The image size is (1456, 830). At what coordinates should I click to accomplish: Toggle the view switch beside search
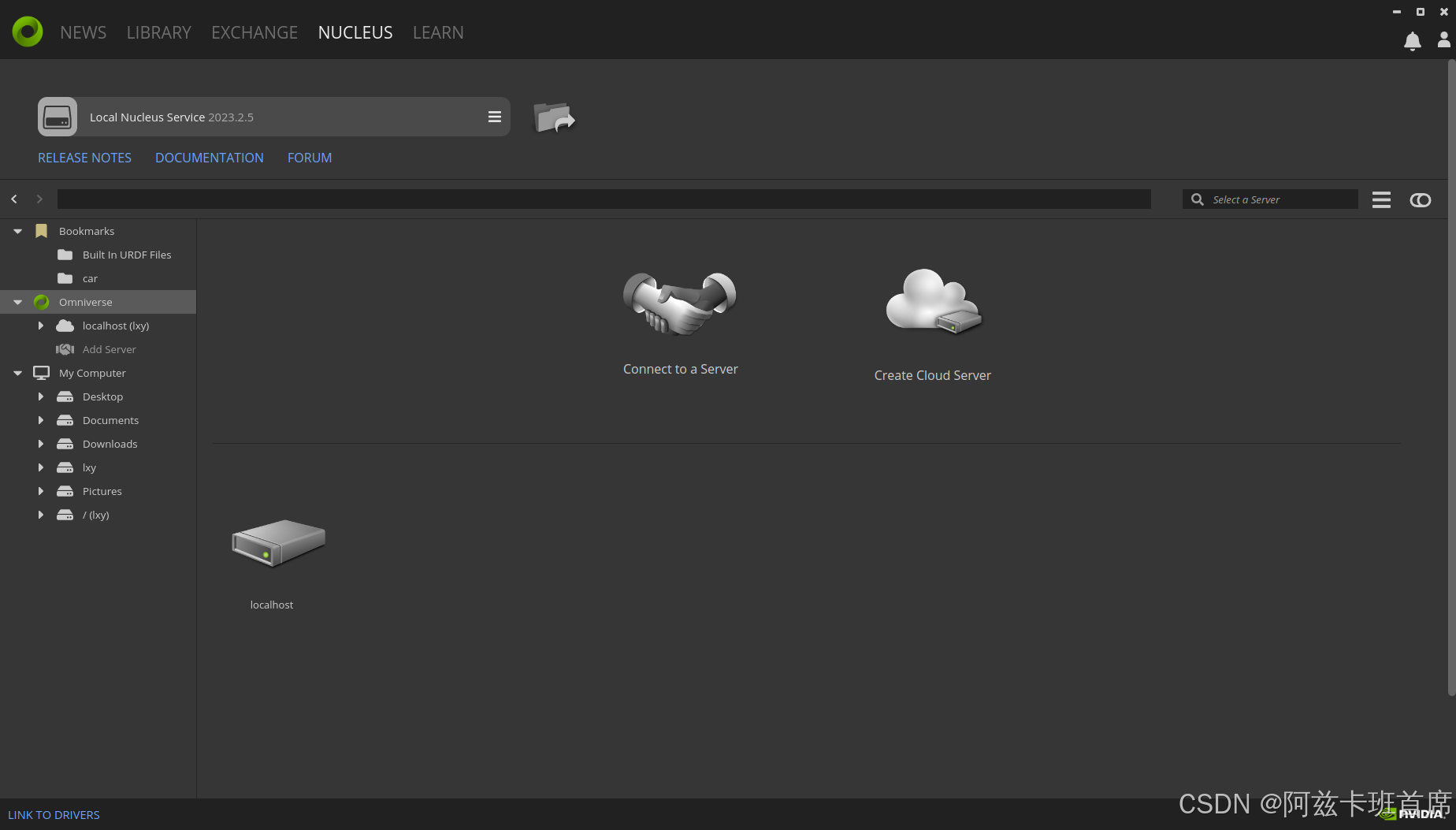tap(1420, 200)
